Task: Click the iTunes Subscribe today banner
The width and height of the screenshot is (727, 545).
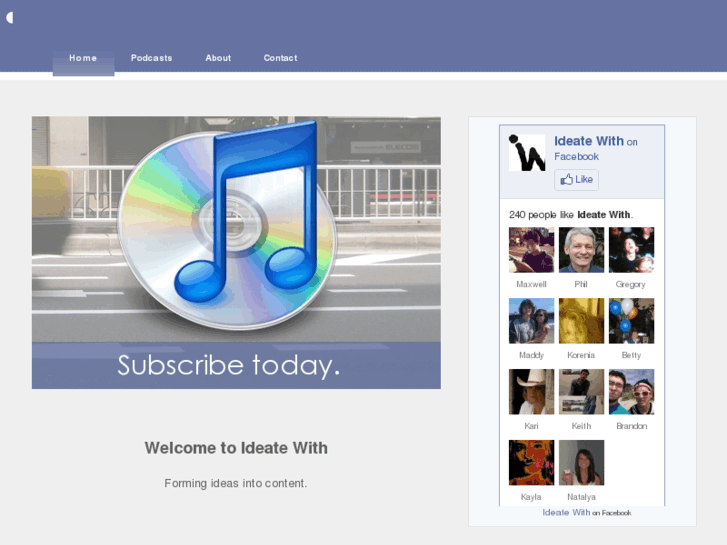Action: [236, 252]
